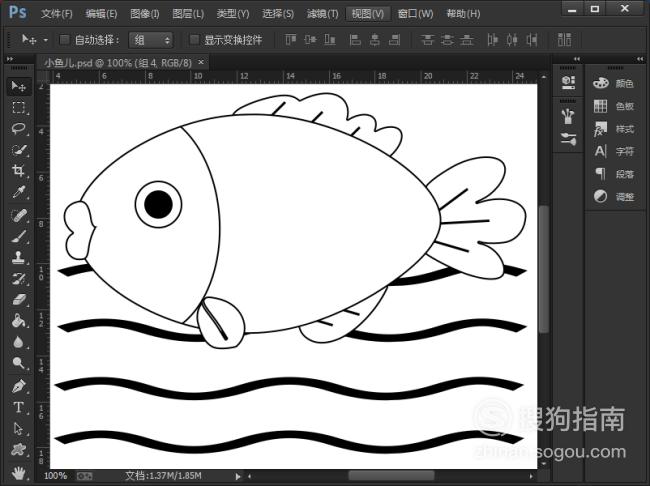Click Align top edges icon
Viewport: 650px width, 486px height.
(291, 40)
